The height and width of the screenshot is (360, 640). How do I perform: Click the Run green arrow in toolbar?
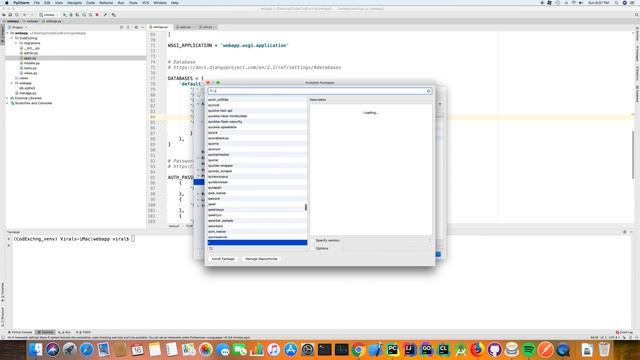point(64,15)
